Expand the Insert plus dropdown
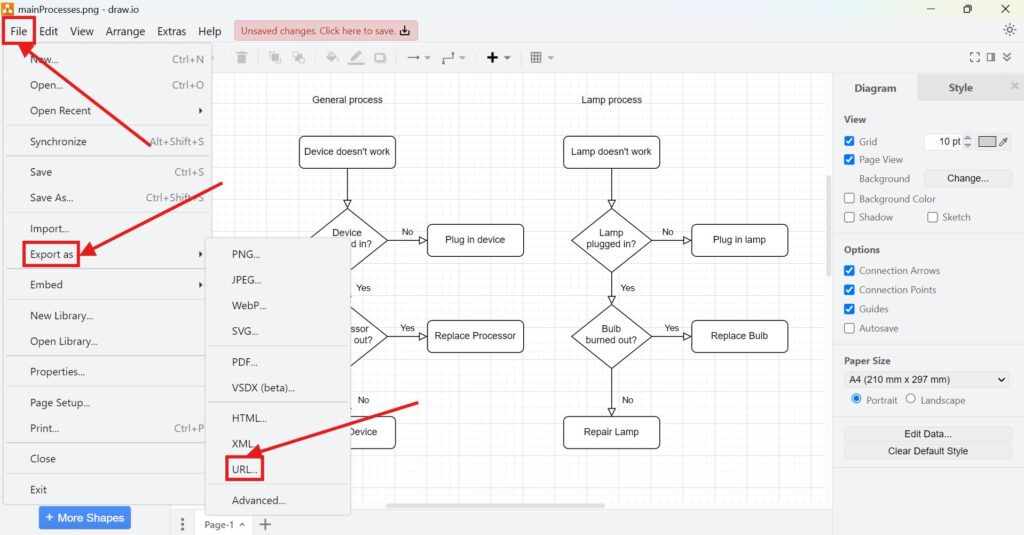The image size is (1024, 535). pyautogui.click(x=498, y=58)
